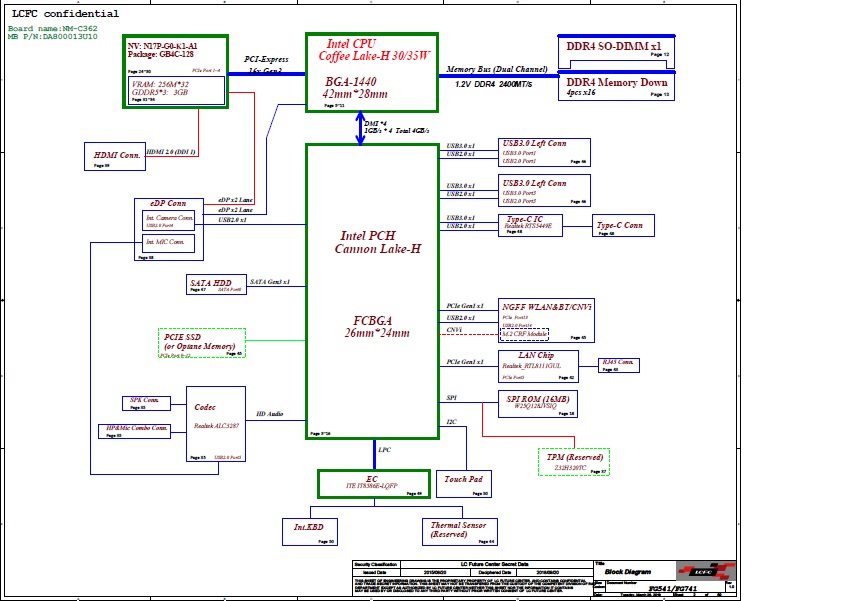Select the SPI ROM (16MB) block
Viewport: 851px width, 601px height.
click(x=538, y=404)
